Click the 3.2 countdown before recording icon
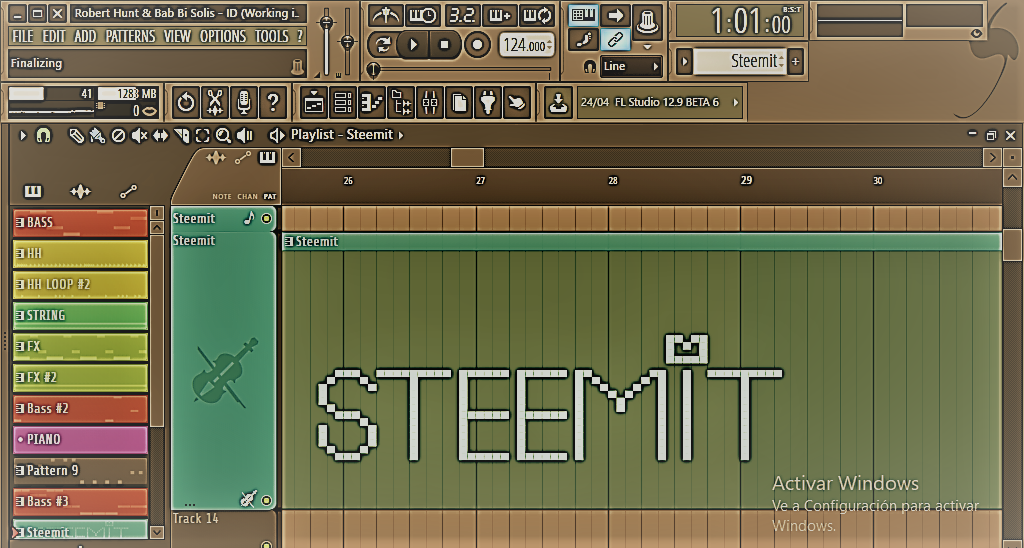The image size is (1024, 548). 462,16
